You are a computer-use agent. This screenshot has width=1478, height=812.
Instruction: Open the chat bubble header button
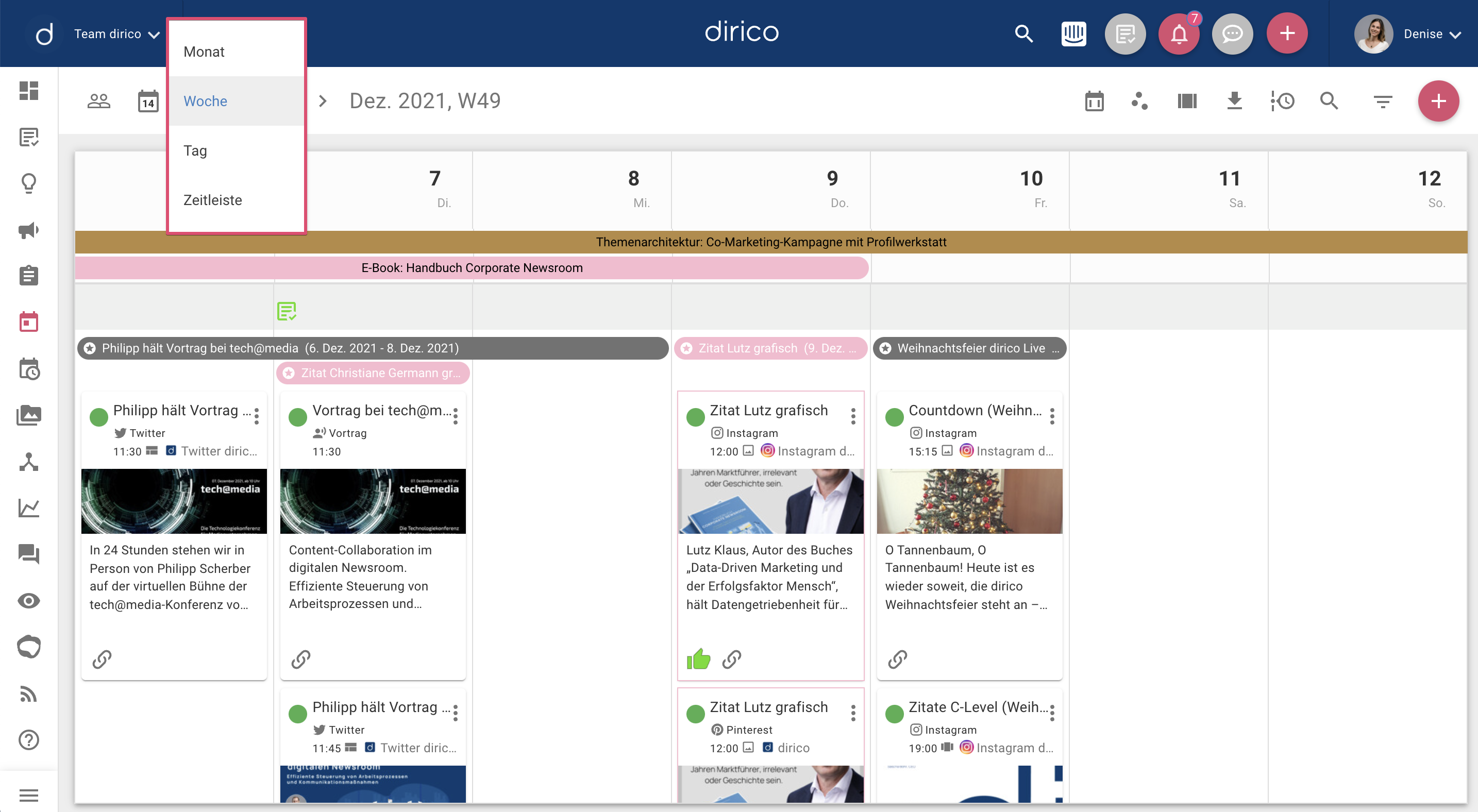[1232, 34]
